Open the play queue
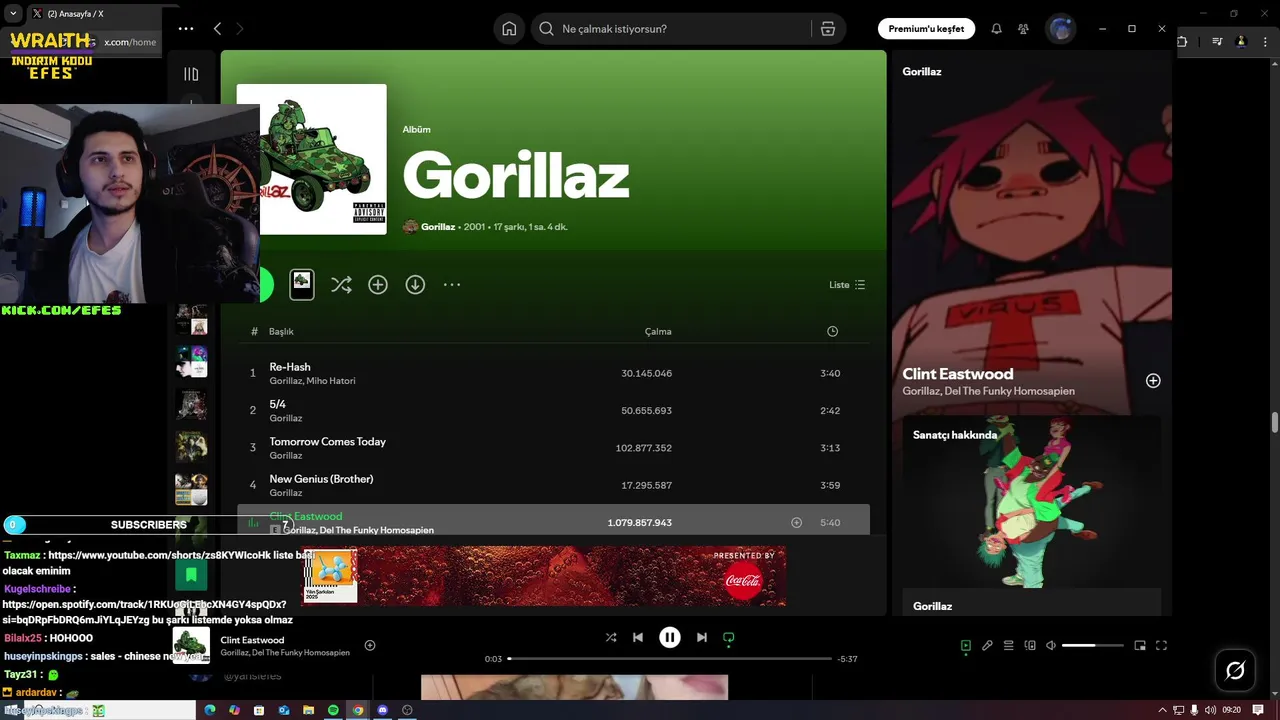Image resolution: width=1280 pixels, height=720 pixels. pos(1009,646)
